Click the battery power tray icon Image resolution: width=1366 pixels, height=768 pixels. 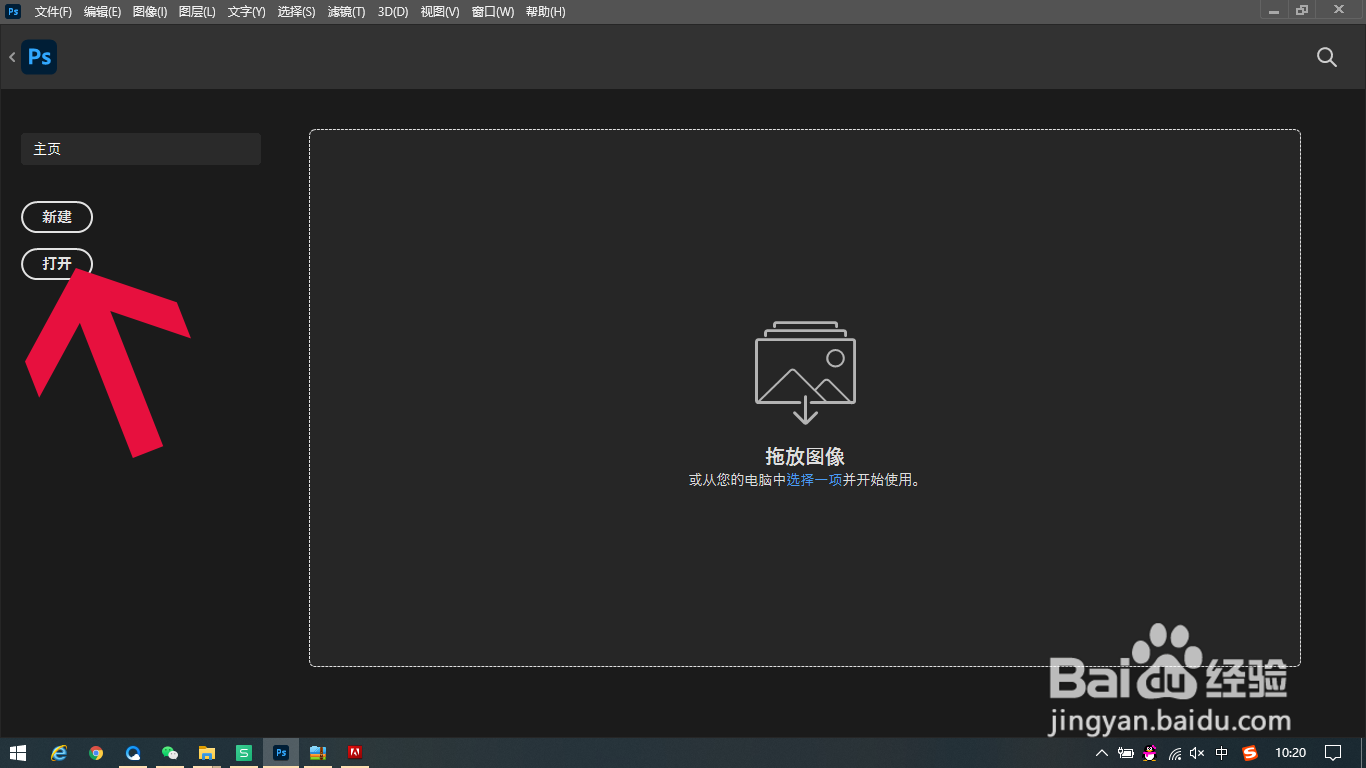[1126, 753]
